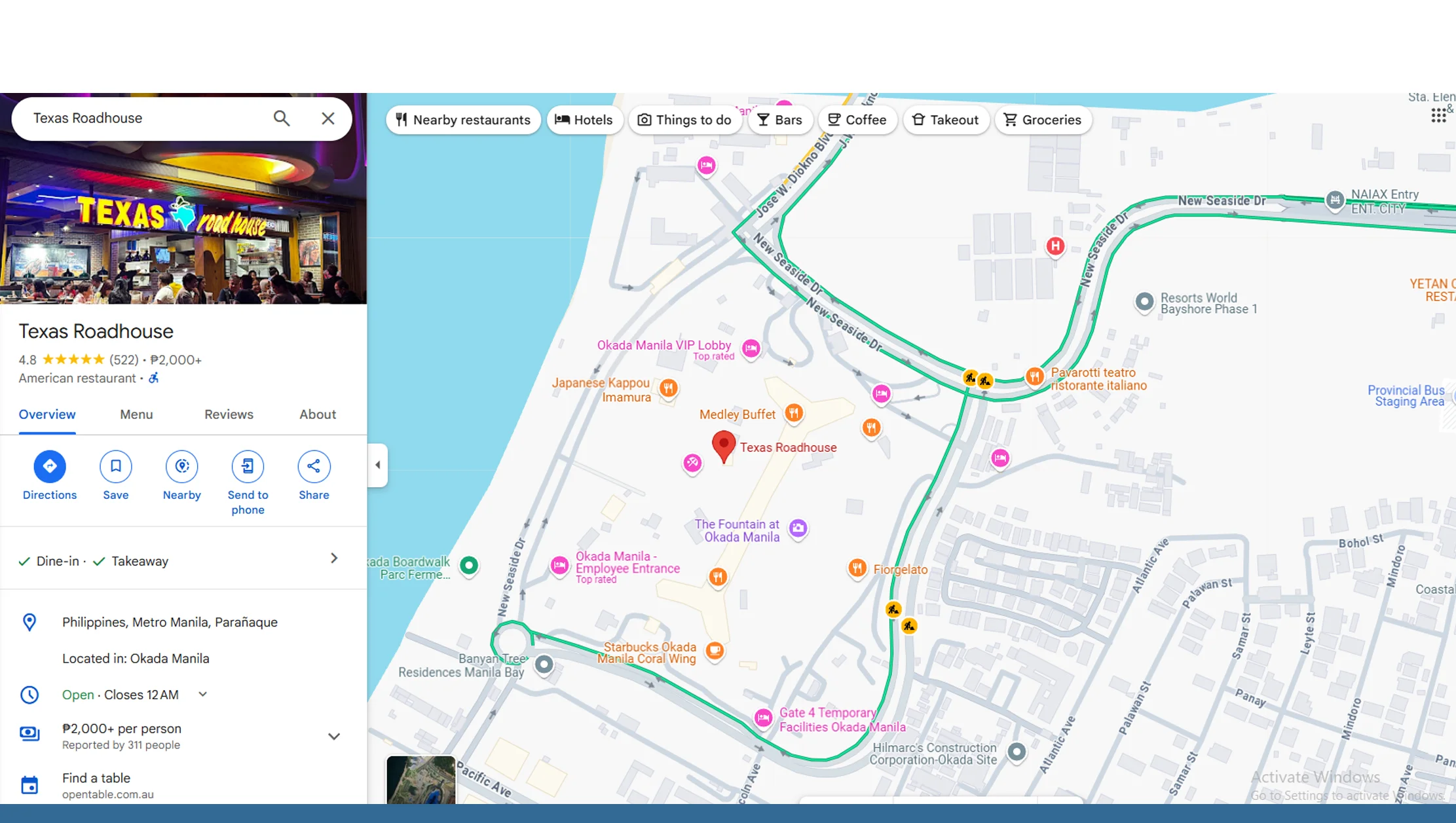Click the Directions icon button
This screenshot has width=1456, height=823.
50,466
